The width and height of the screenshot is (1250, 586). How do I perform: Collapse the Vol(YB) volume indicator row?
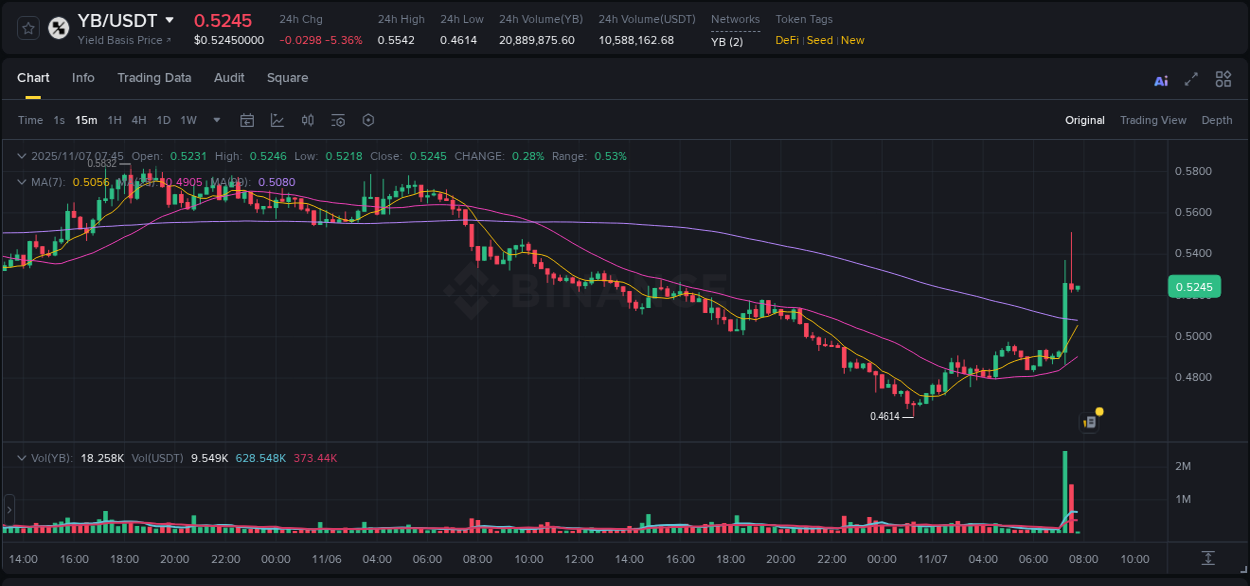click(21, 457)
